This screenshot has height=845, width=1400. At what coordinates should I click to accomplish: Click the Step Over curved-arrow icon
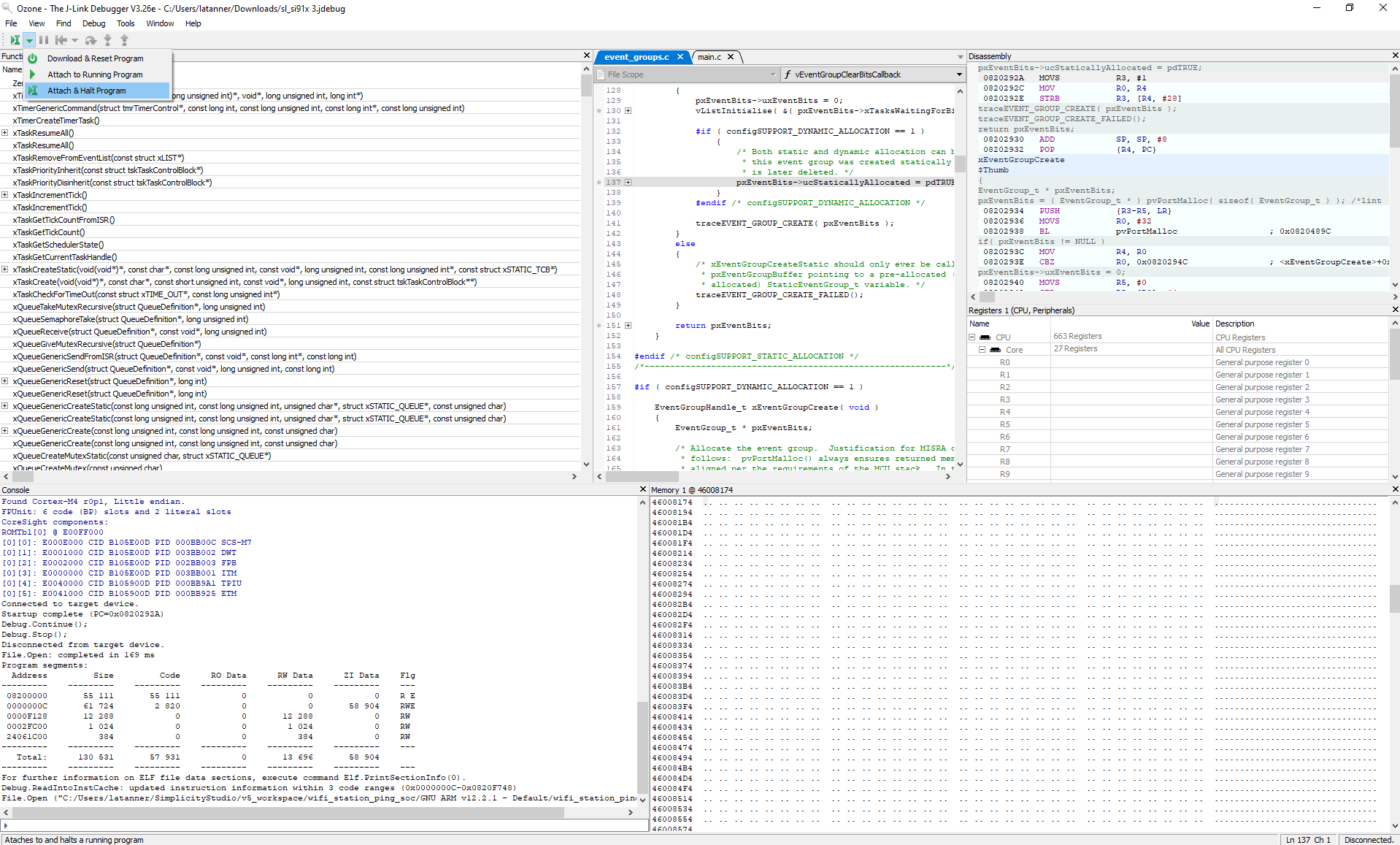[x=91, y=40]
